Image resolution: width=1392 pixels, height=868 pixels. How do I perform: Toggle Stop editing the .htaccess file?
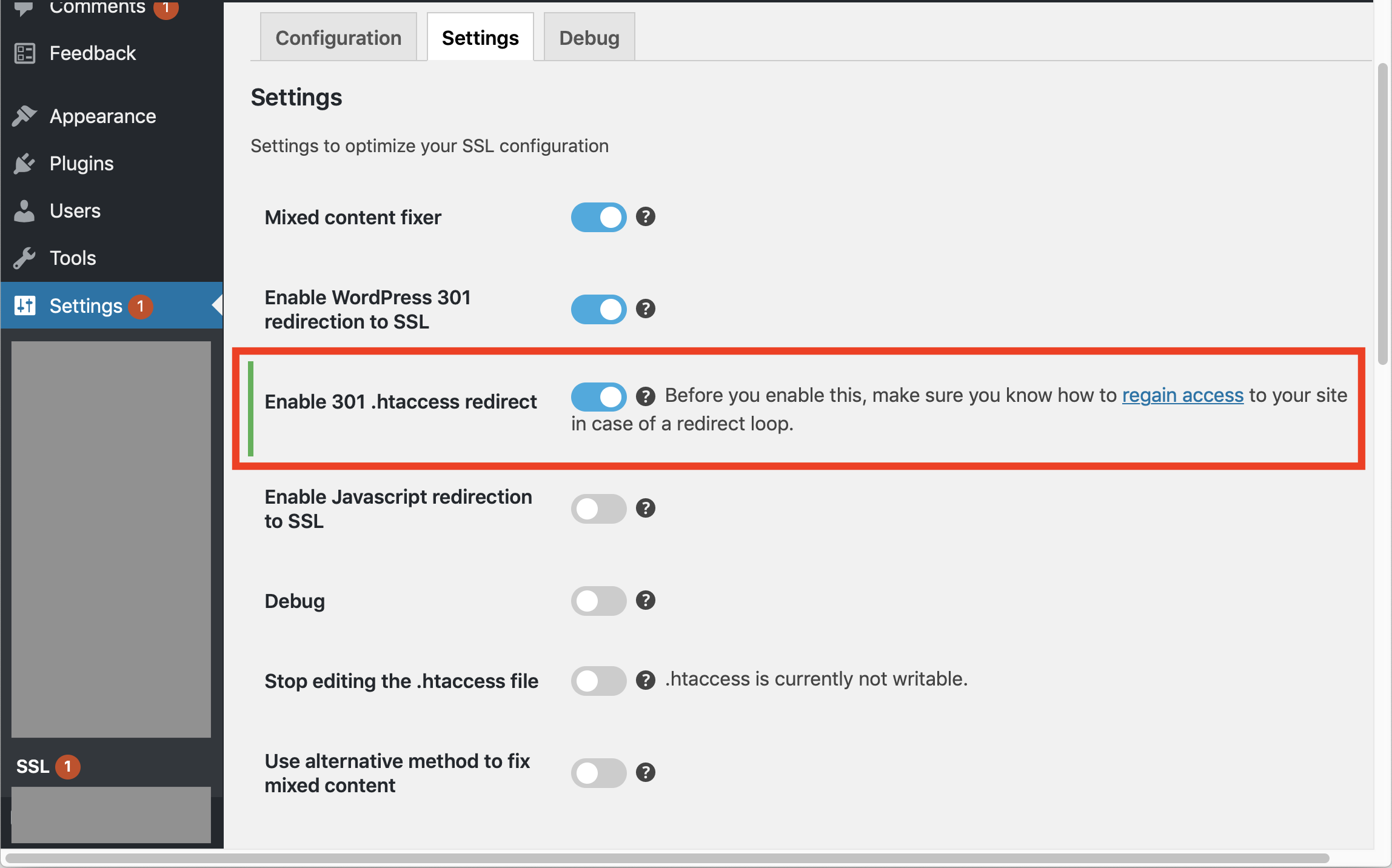point(598,681)
